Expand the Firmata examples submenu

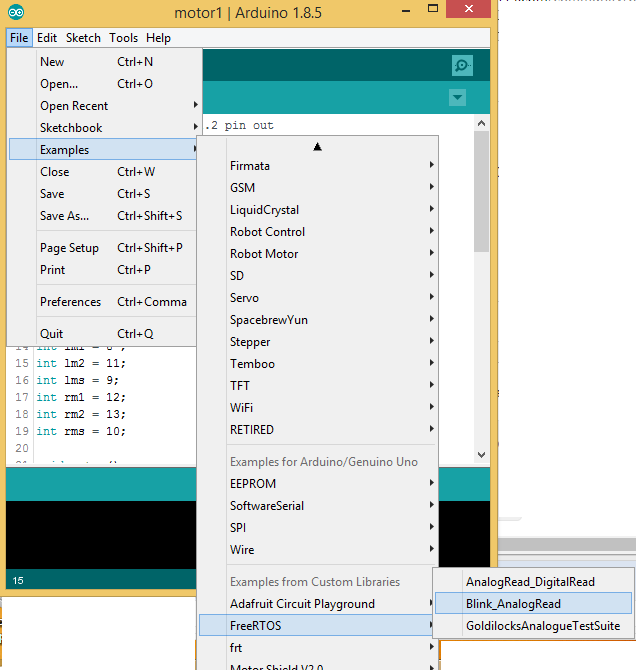coord(249,166)
